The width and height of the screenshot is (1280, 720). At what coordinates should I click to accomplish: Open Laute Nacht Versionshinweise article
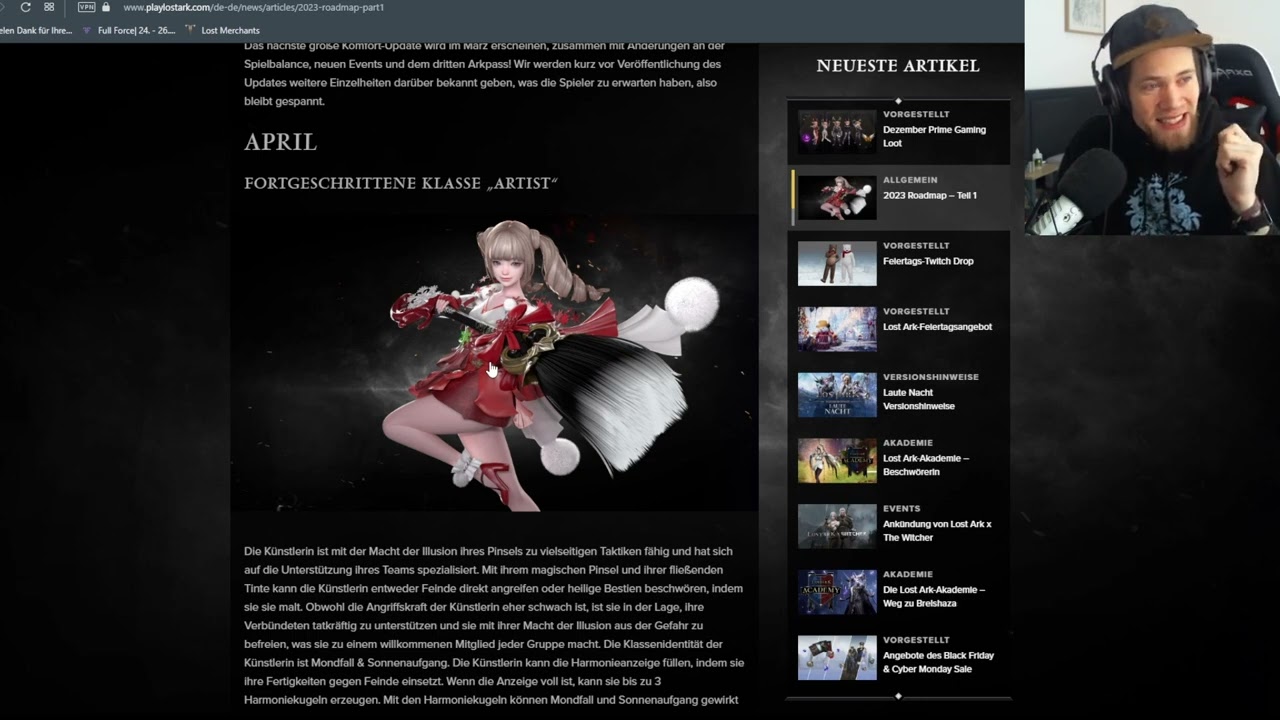(919, 399)
